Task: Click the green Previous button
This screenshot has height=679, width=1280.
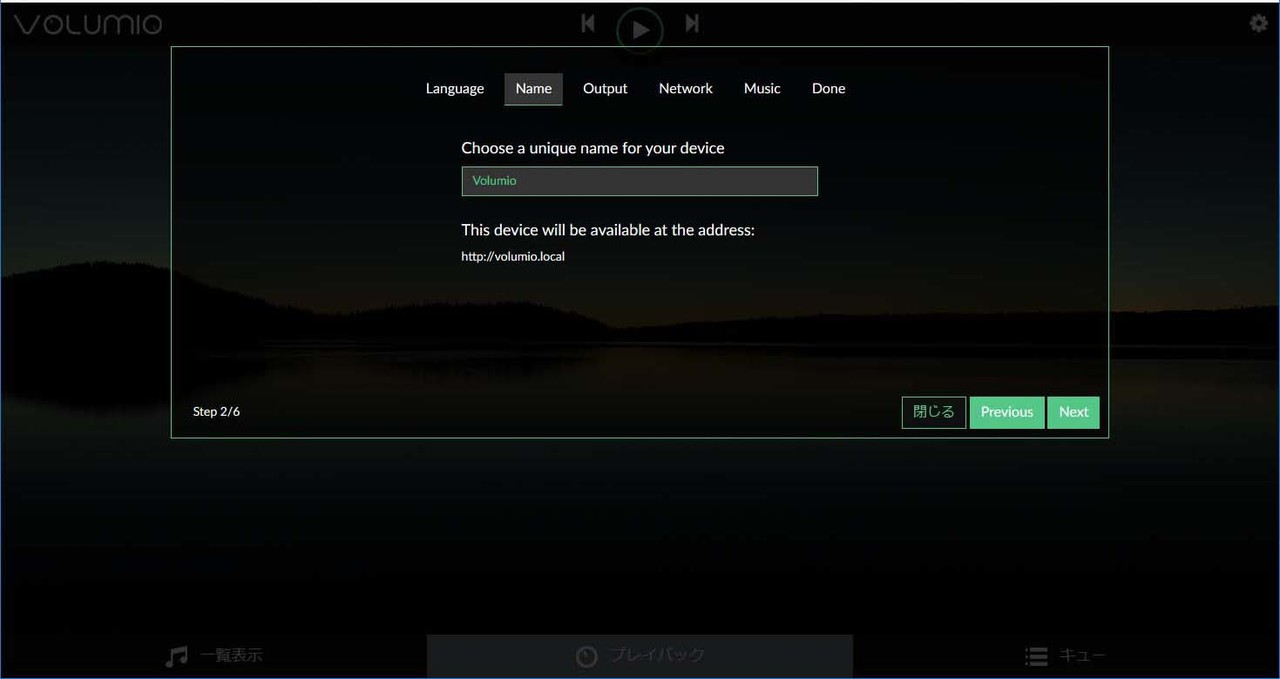Action: pos(1006,412)
